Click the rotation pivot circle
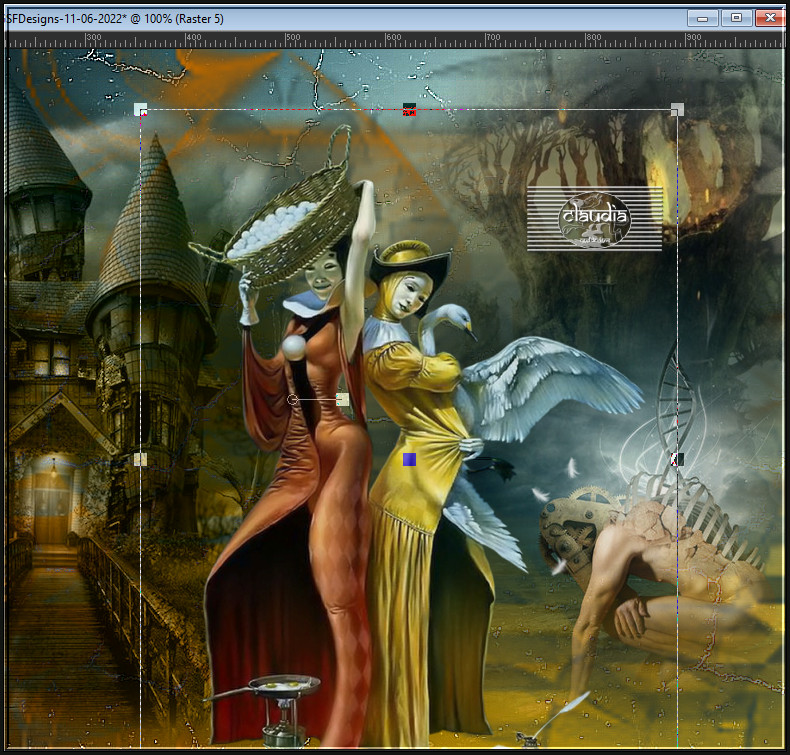The height and width of the screenshot is (755, 790). click(292, 399)
